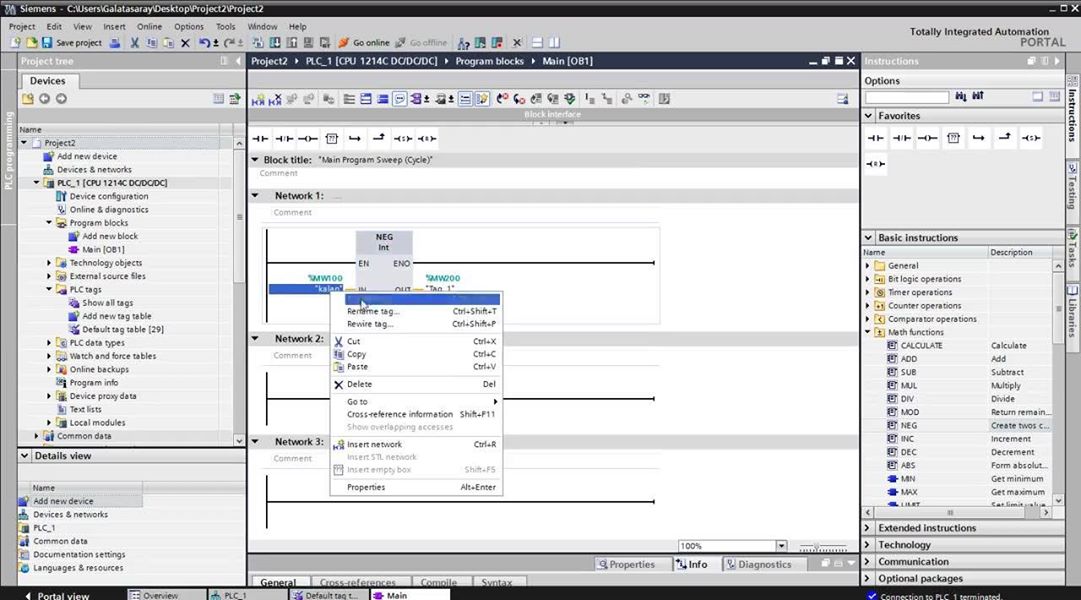
Task: Insert output coil from editor favorites bar
Action: 307,139
